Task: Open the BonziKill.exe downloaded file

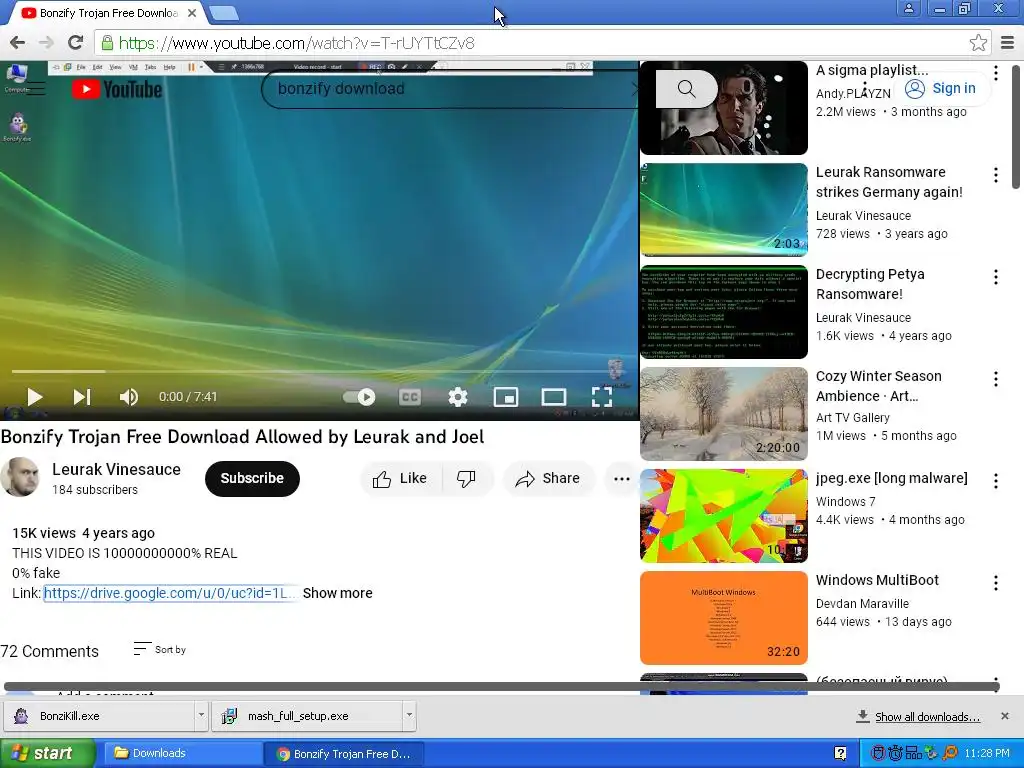Action: 100,716
